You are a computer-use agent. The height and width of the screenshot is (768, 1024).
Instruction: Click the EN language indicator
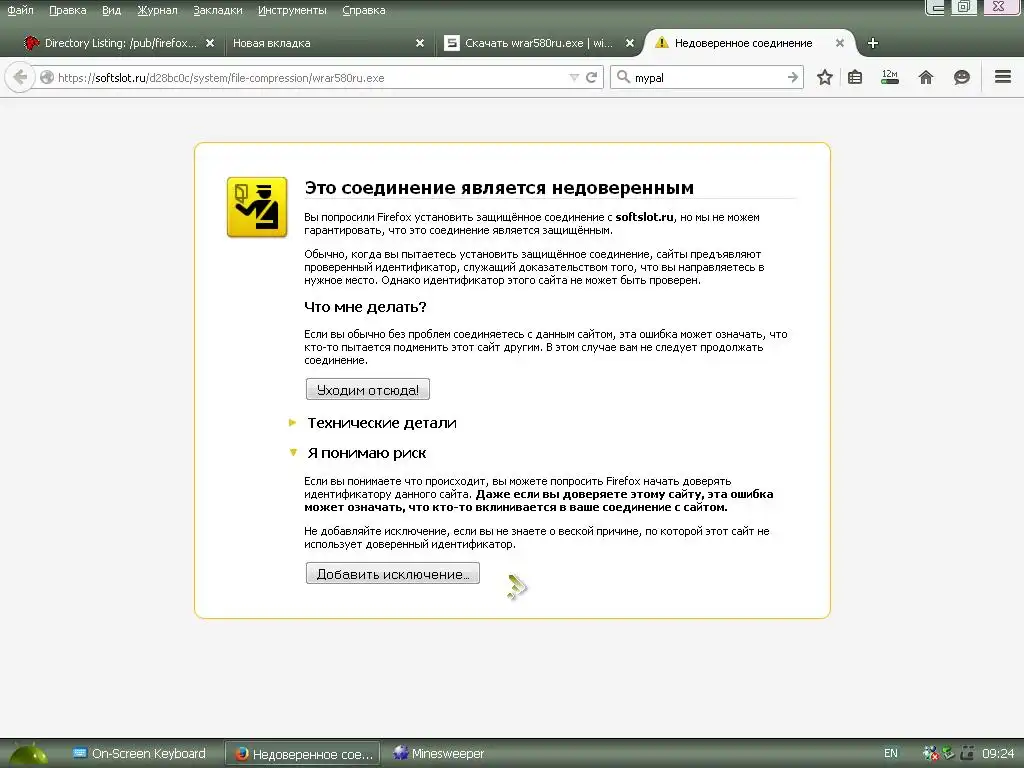pyautogui.click(x=890, y=754)
